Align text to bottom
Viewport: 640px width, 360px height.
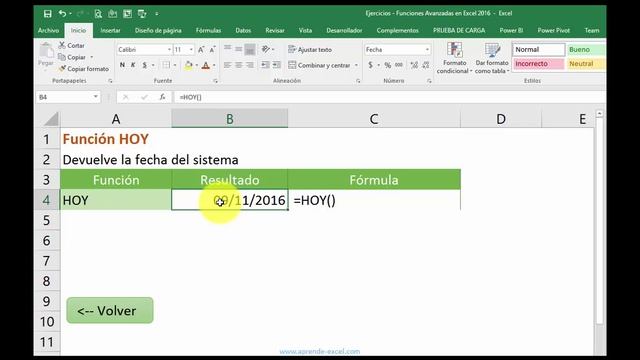(250, 49)
